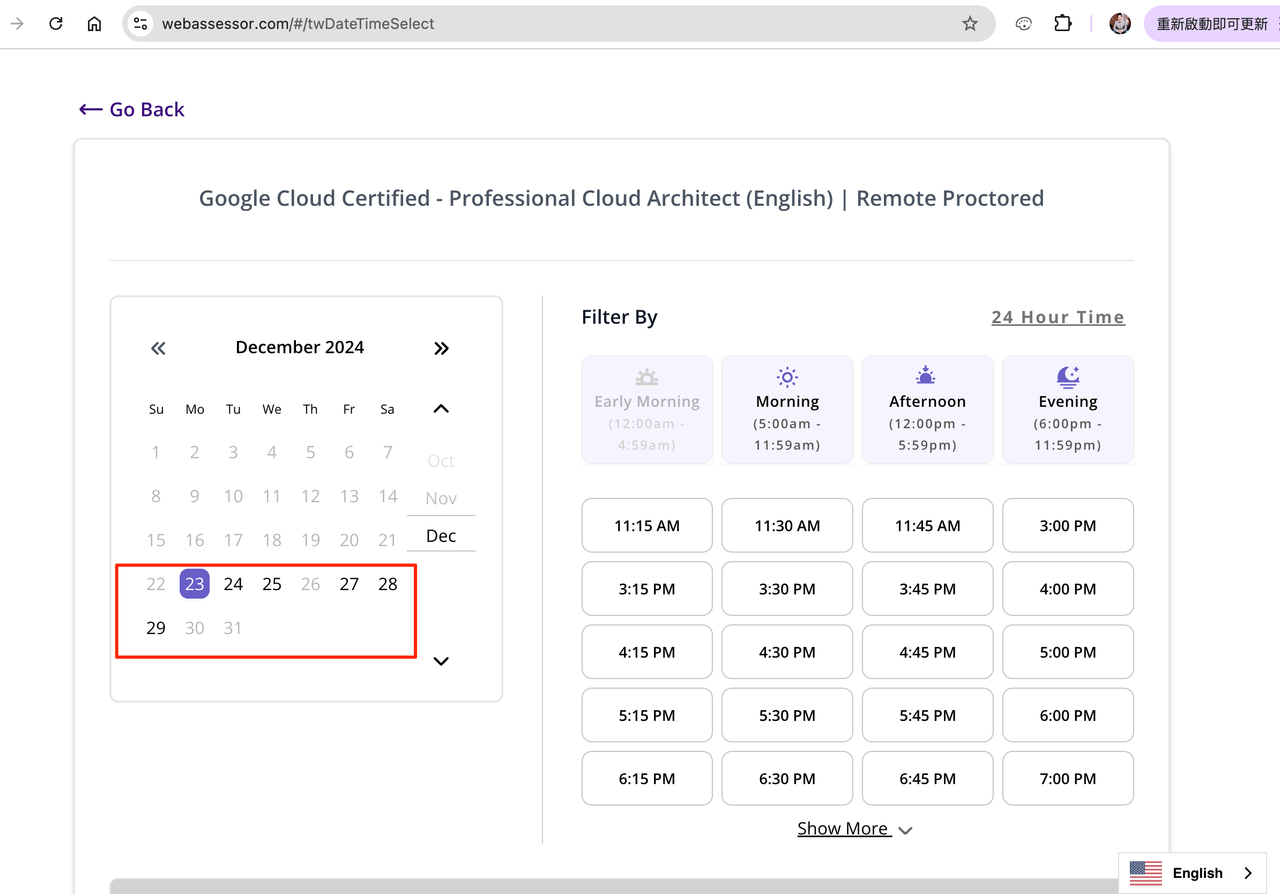This screenshot has width=1280, height=894.
Task: Click the Go Back link
Action: point(132,110)
